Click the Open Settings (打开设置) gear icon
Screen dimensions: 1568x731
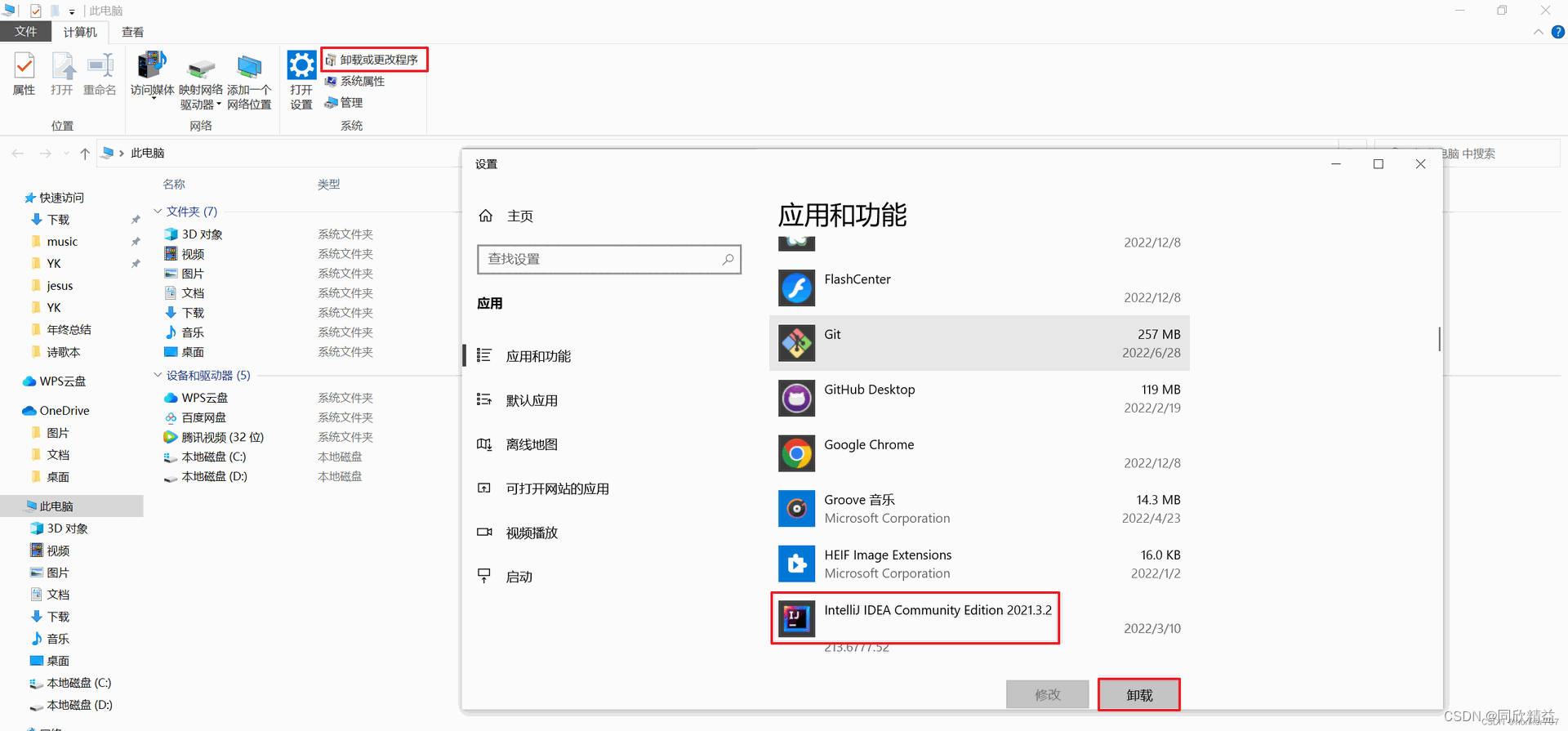[x=301, y=80]
